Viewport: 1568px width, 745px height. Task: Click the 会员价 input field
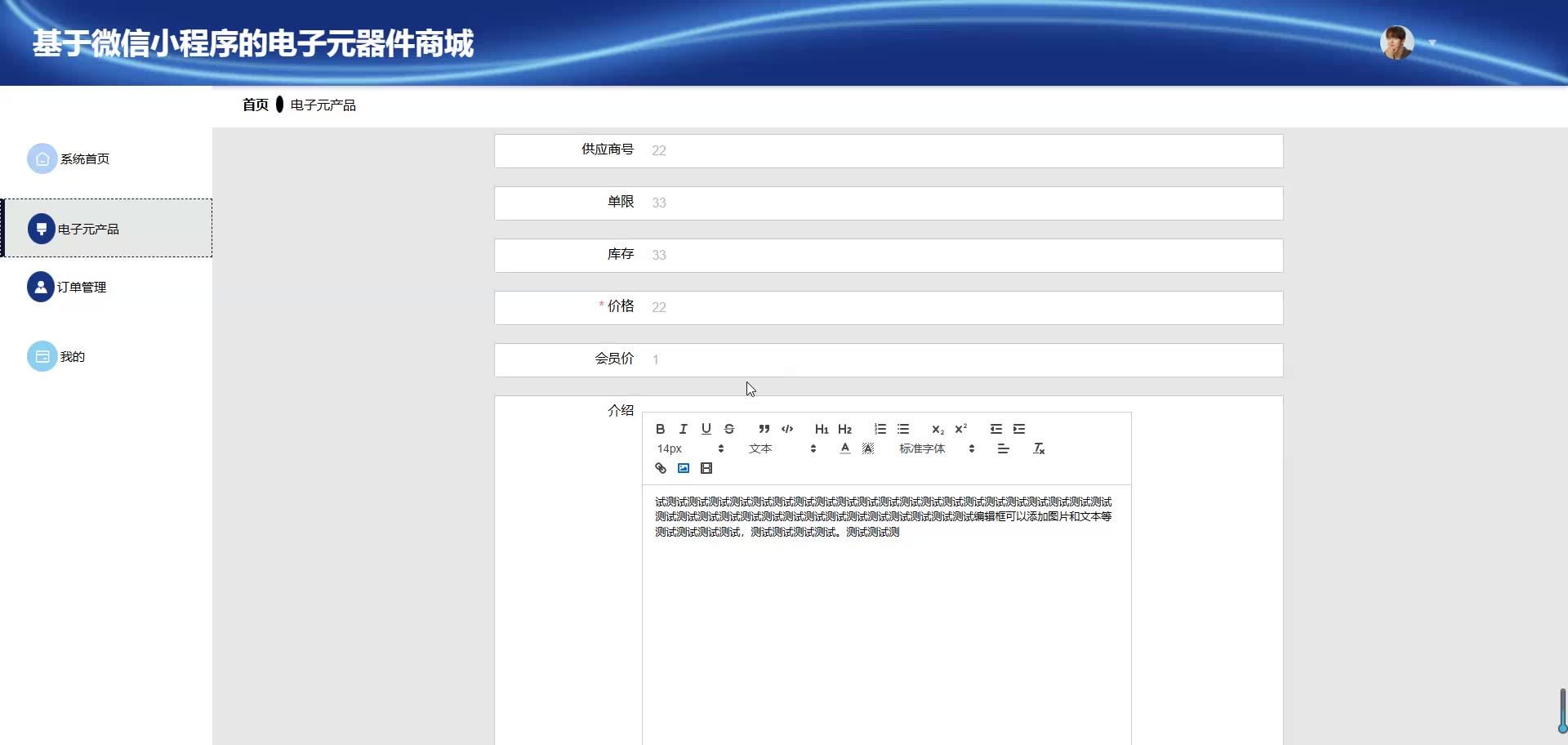pos(964,359)
